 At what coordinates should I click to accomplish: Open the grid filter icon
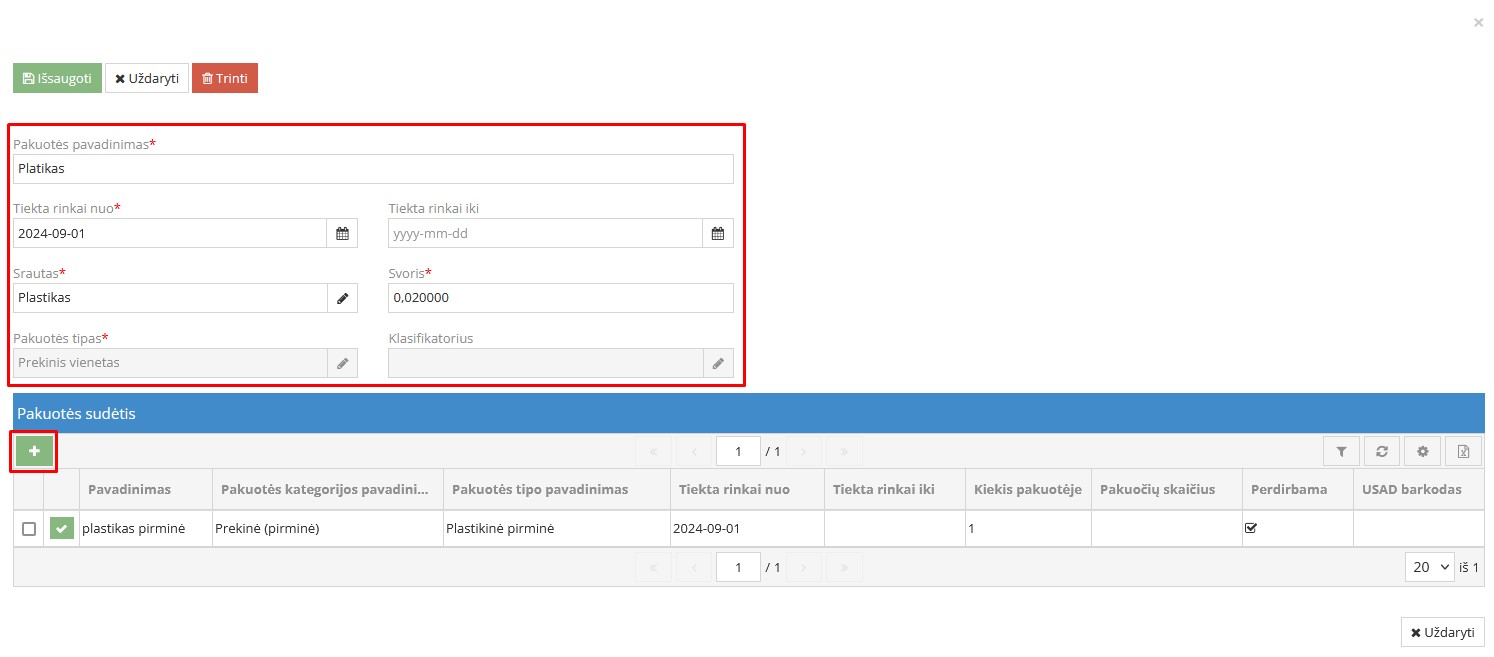(1341, 452)
